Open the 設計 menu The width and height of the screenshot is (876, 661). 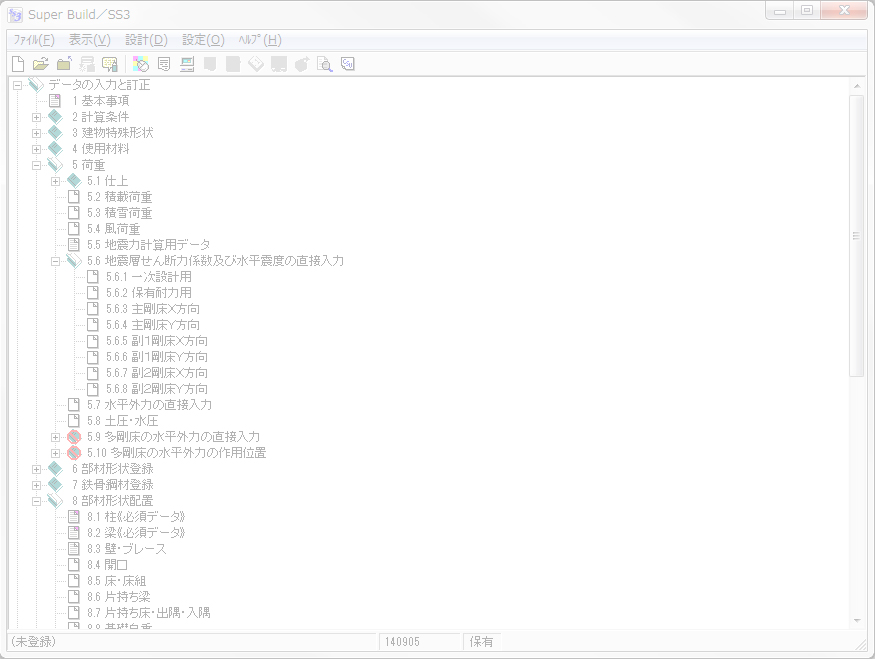click(146, 40)
